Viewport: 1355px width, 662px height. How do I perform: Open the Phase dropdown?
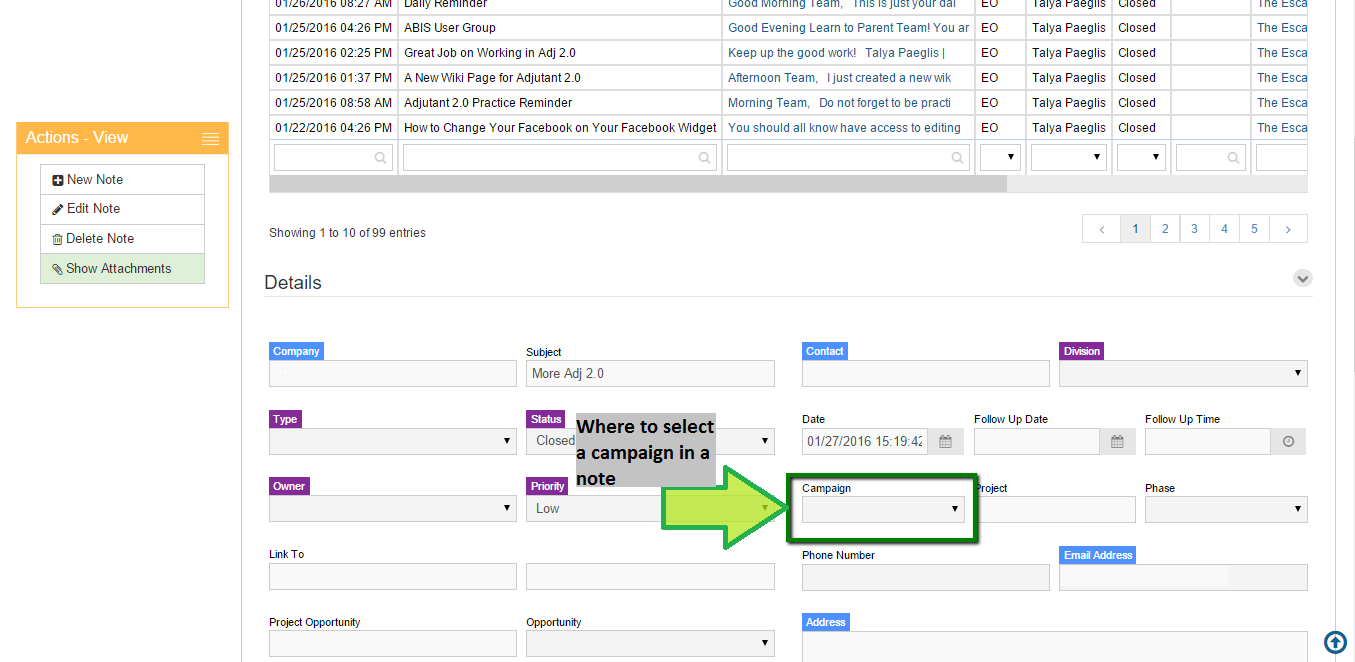[x=1225, y=509]
